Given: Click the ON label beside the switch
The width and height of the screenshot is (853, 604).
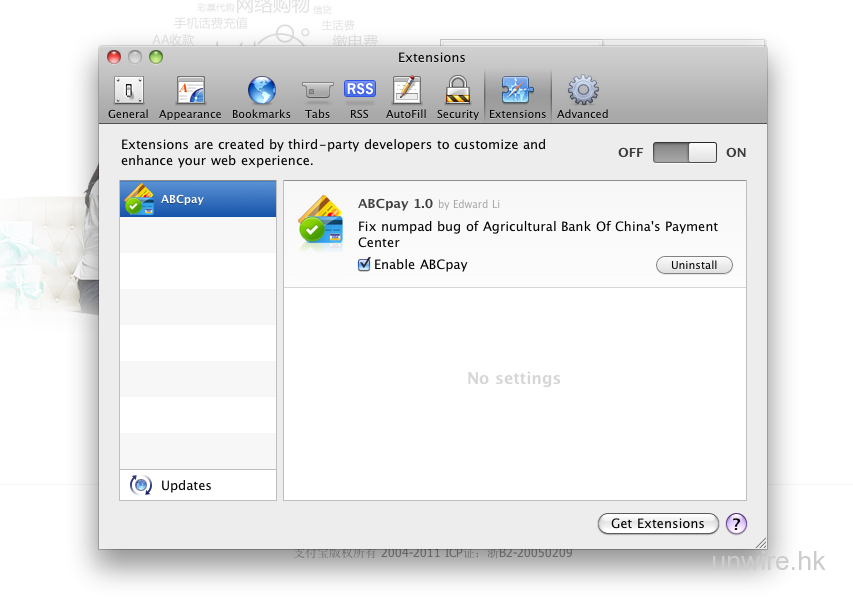Looking at the screenshot, I should click(736, 153).
